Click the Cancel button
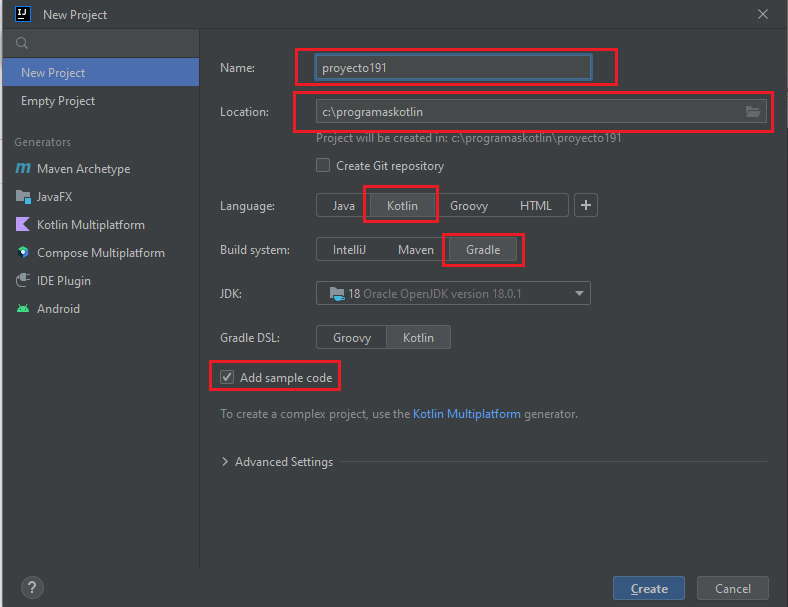The height and width of the screenshot is (607, 788). point(733,588)
